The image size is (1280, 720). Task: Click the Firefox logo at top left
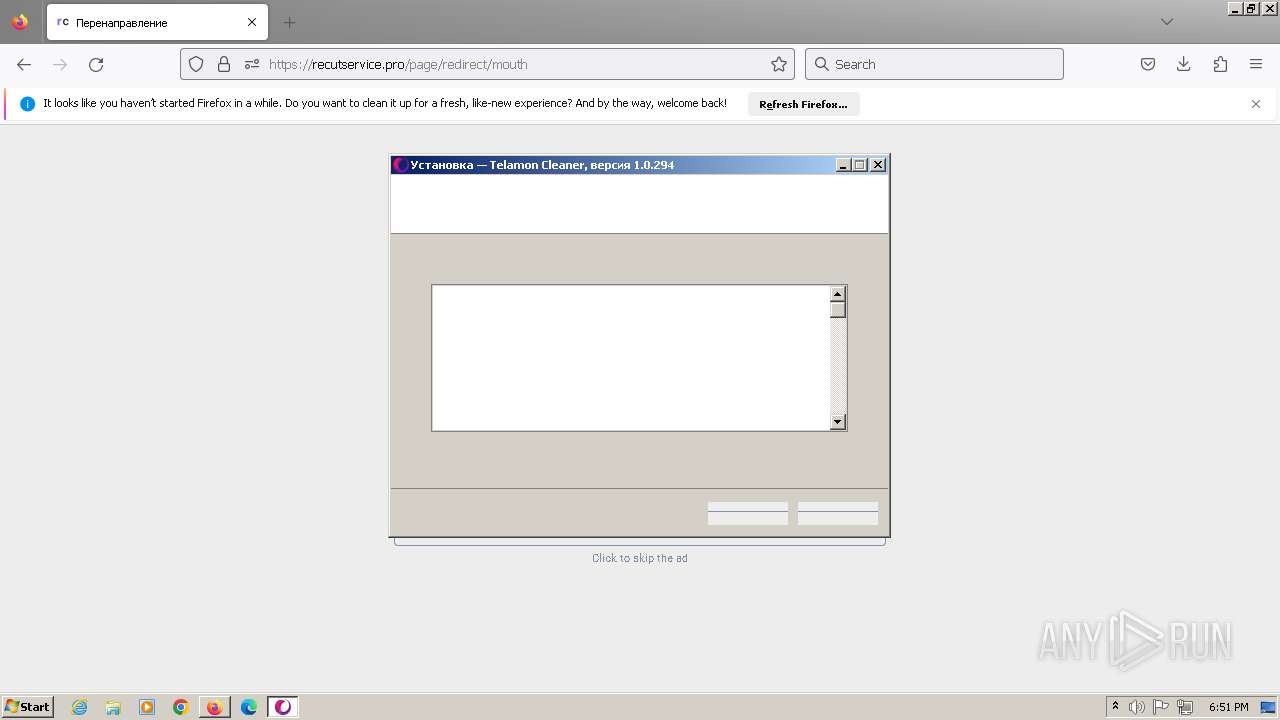coord(20,22)
